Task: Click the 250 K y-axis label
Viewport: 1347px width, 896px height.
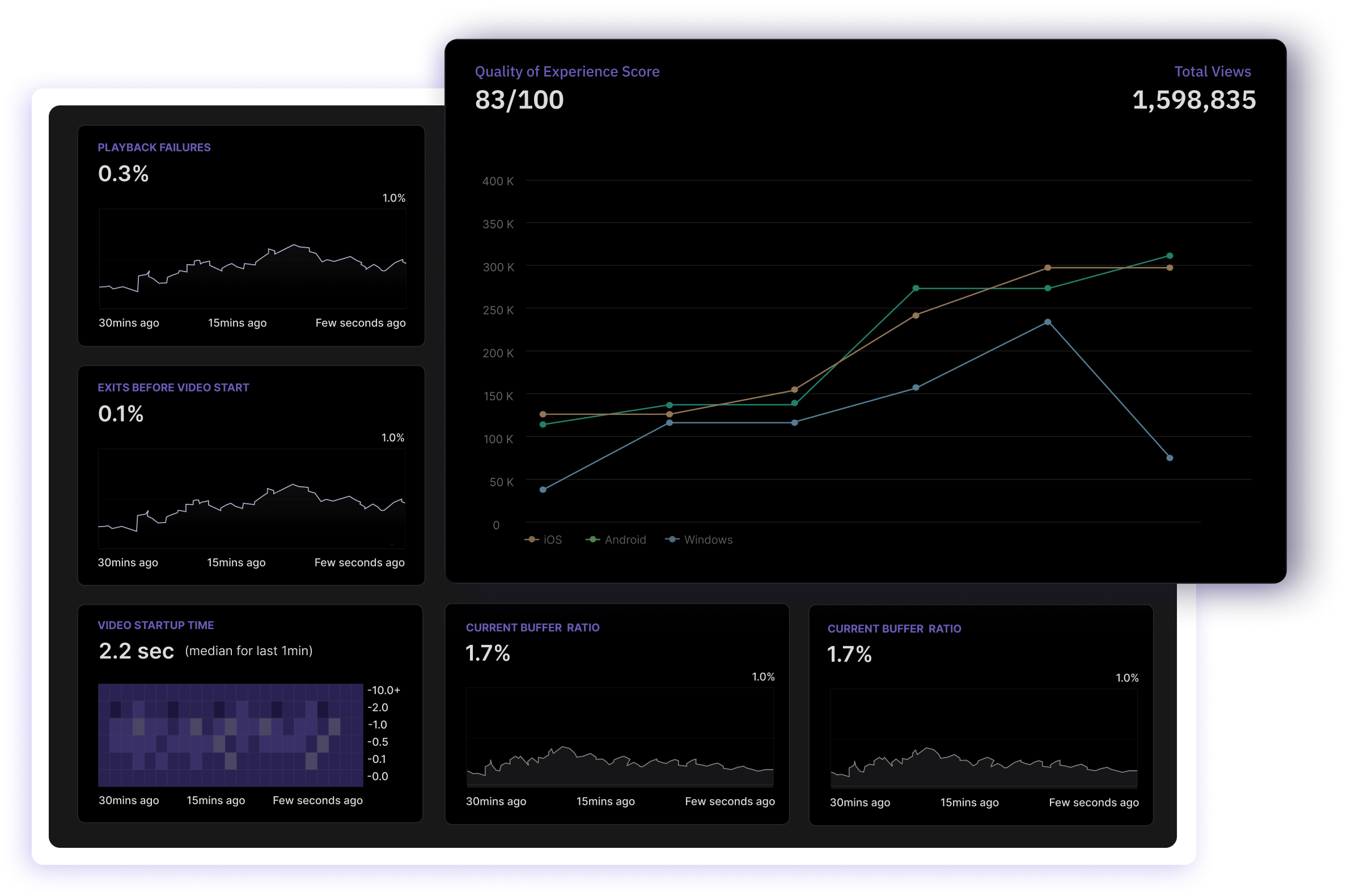Action: click(498, 311)
